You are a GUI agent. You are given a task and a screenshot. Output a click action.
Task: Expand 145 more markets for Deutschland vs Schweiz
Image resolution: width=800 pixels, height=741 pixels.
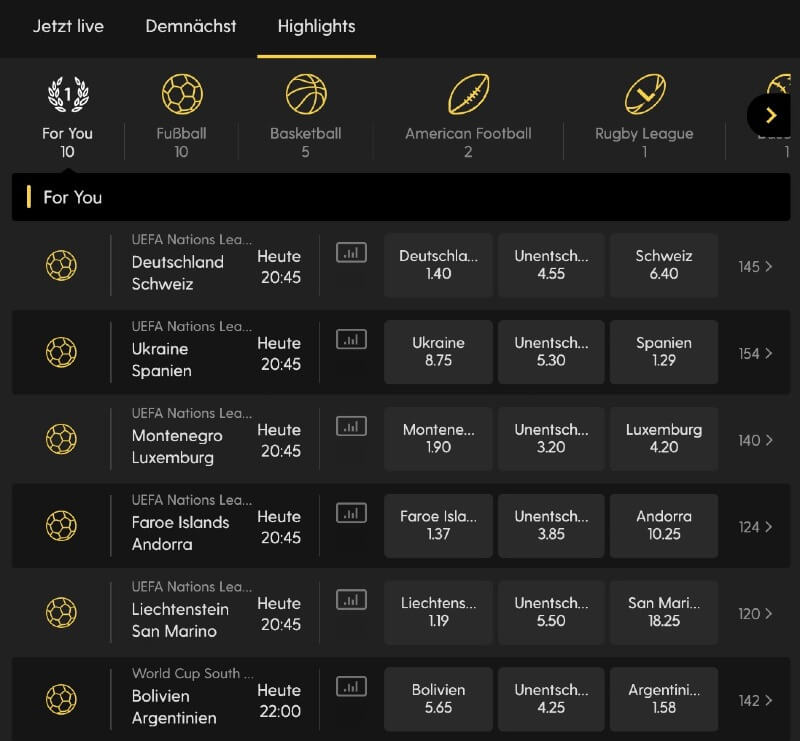(x=756, y=267)
